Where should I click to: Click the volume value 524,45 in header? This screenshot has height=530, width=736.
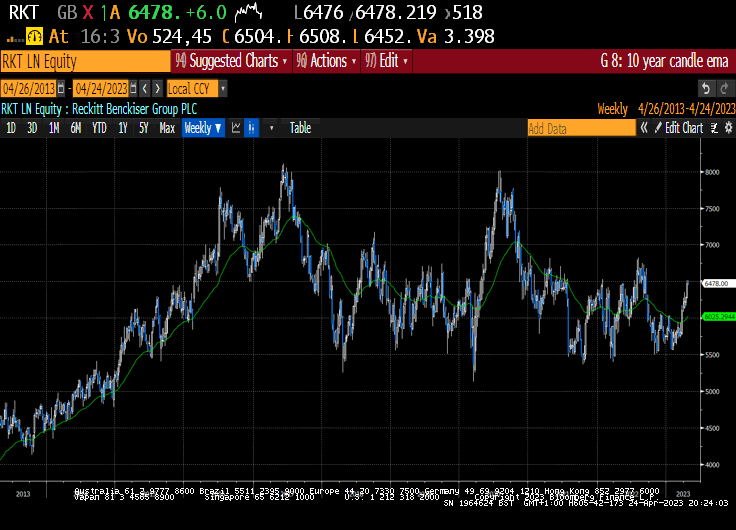(x=182, y=36)
